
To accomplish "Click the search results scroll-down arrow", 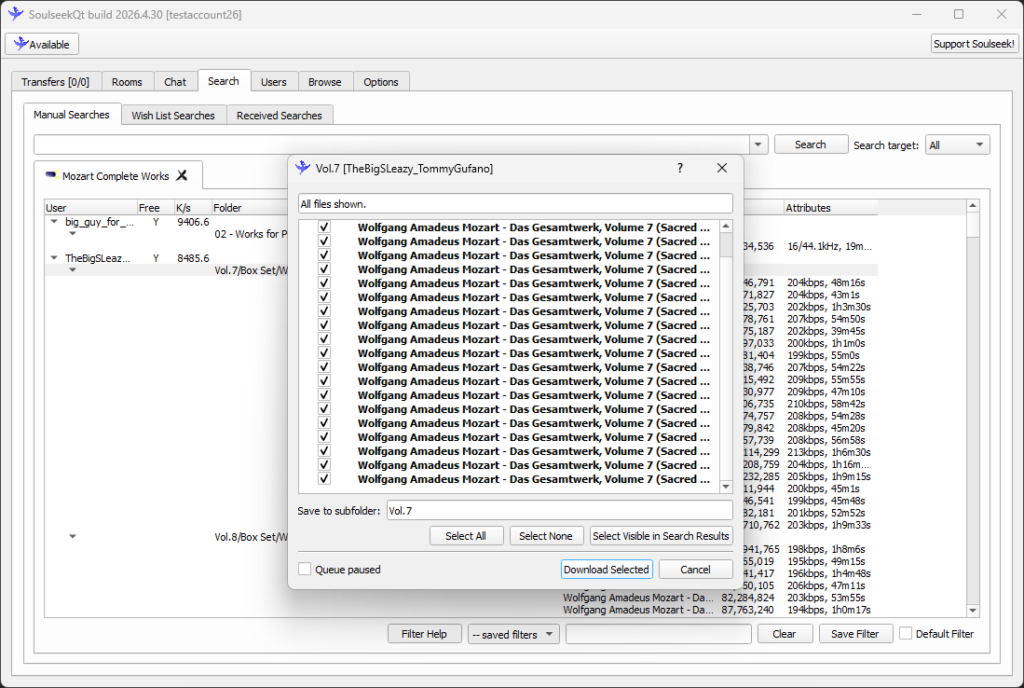I will (x=973, y=611).
